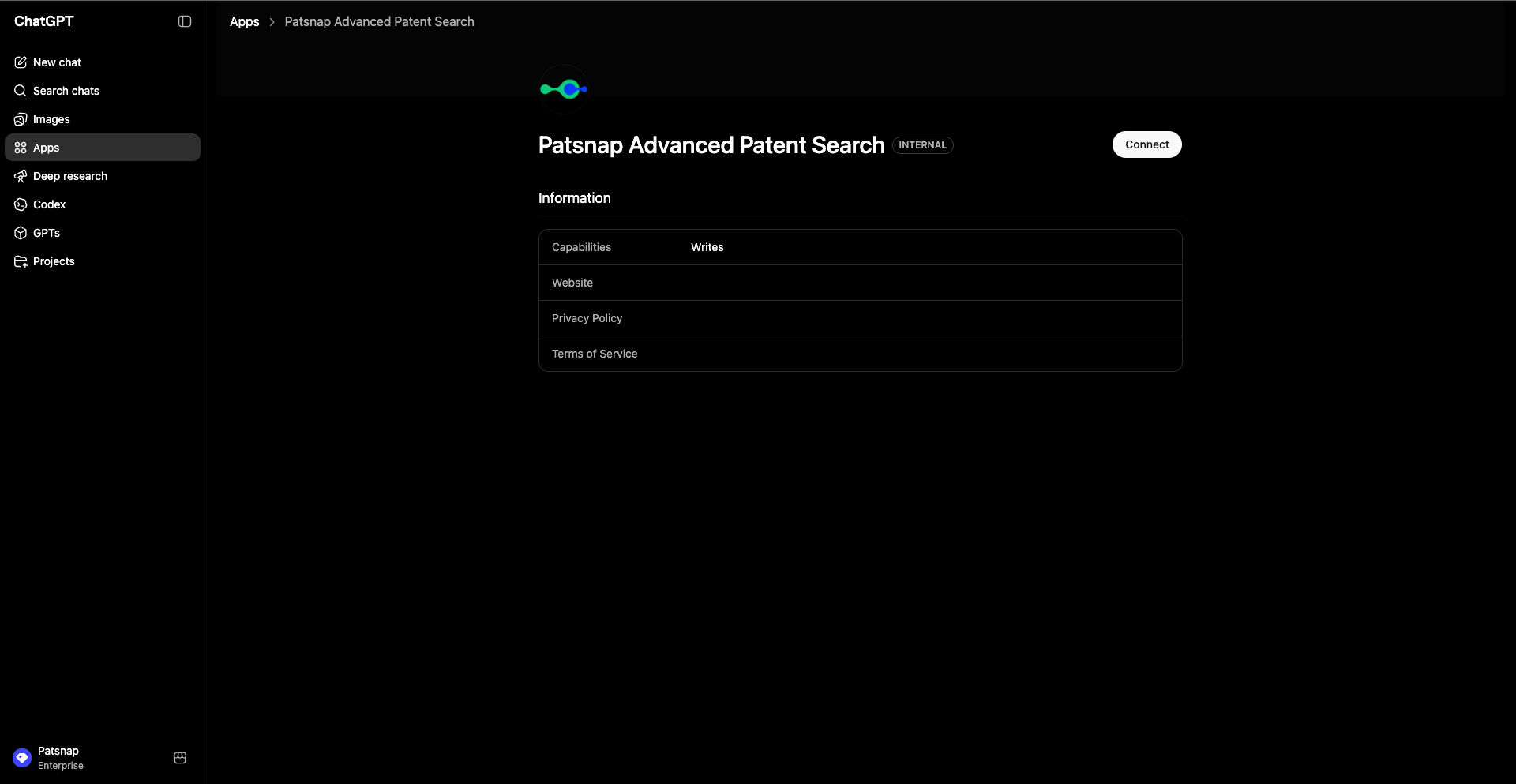This screenshot has height=784, width=1516.
Task: Click the breadcrumb chevron after Apps
Action: pos(272,22)
